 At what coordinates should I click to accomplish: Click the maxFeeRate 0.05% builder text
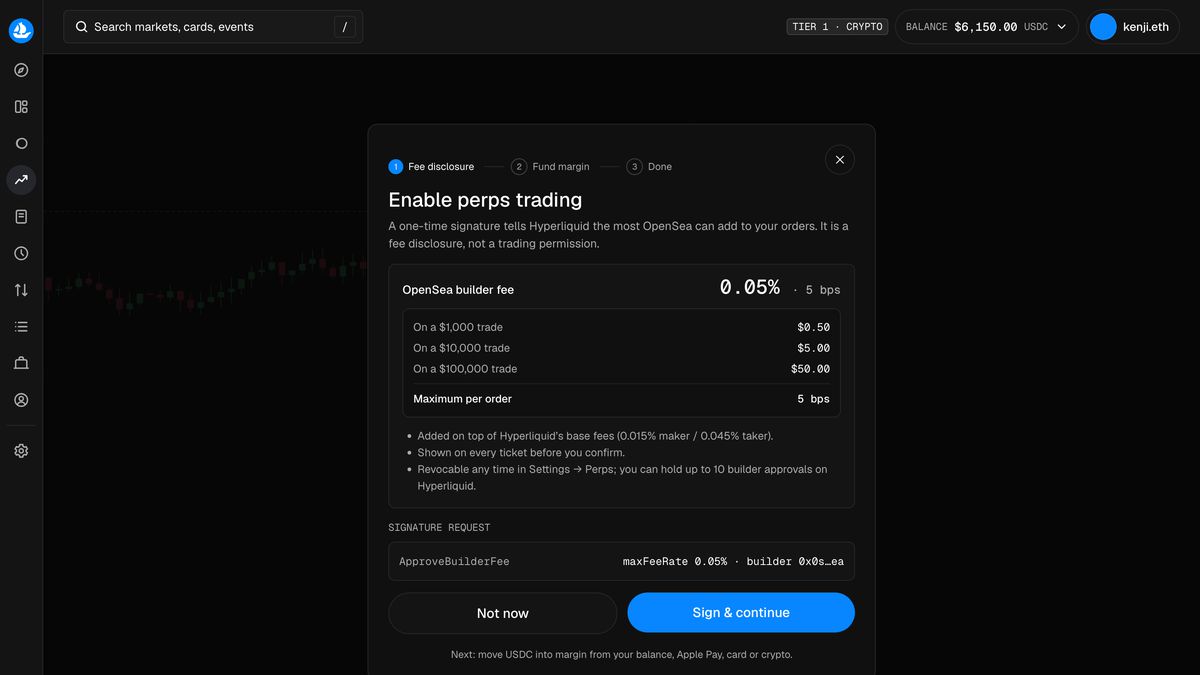point(733,562)
